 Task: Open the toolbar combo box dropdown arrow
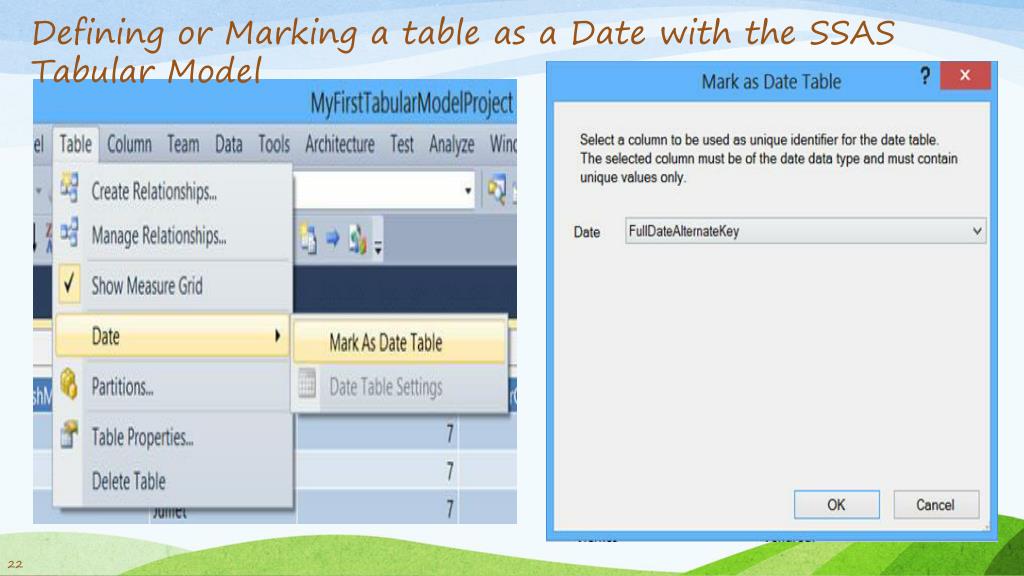468,191
